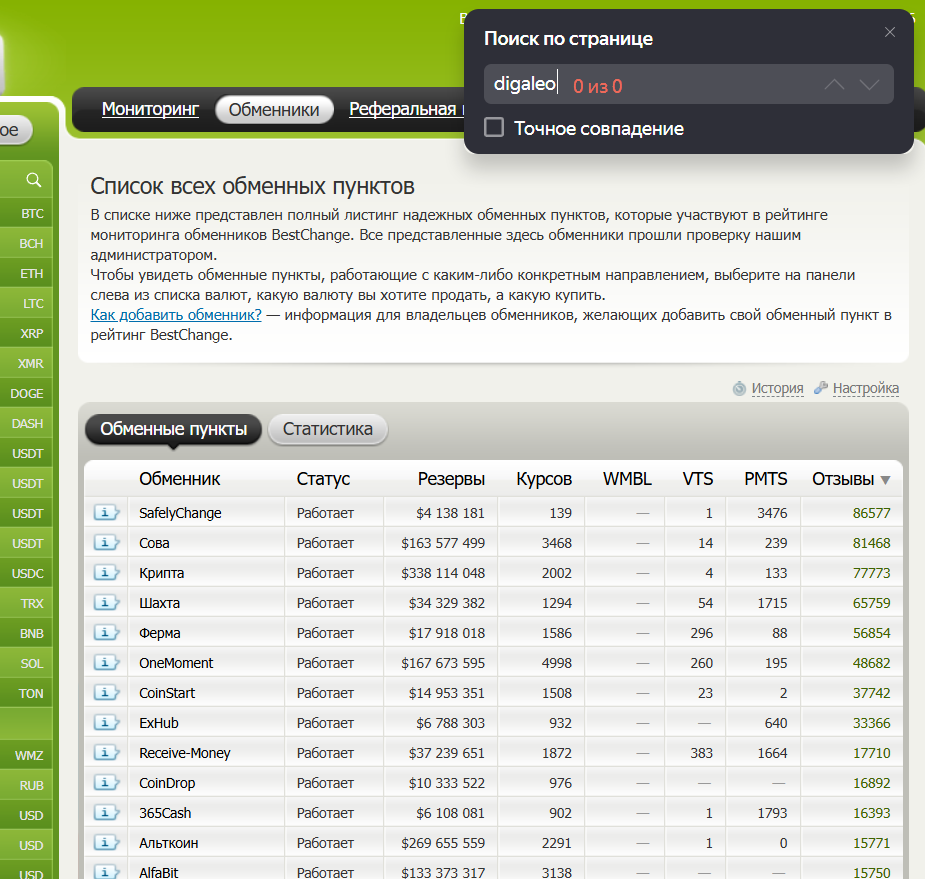Go to next search match arrow
This screenshot has height=879, width=925.
point(869,85)
